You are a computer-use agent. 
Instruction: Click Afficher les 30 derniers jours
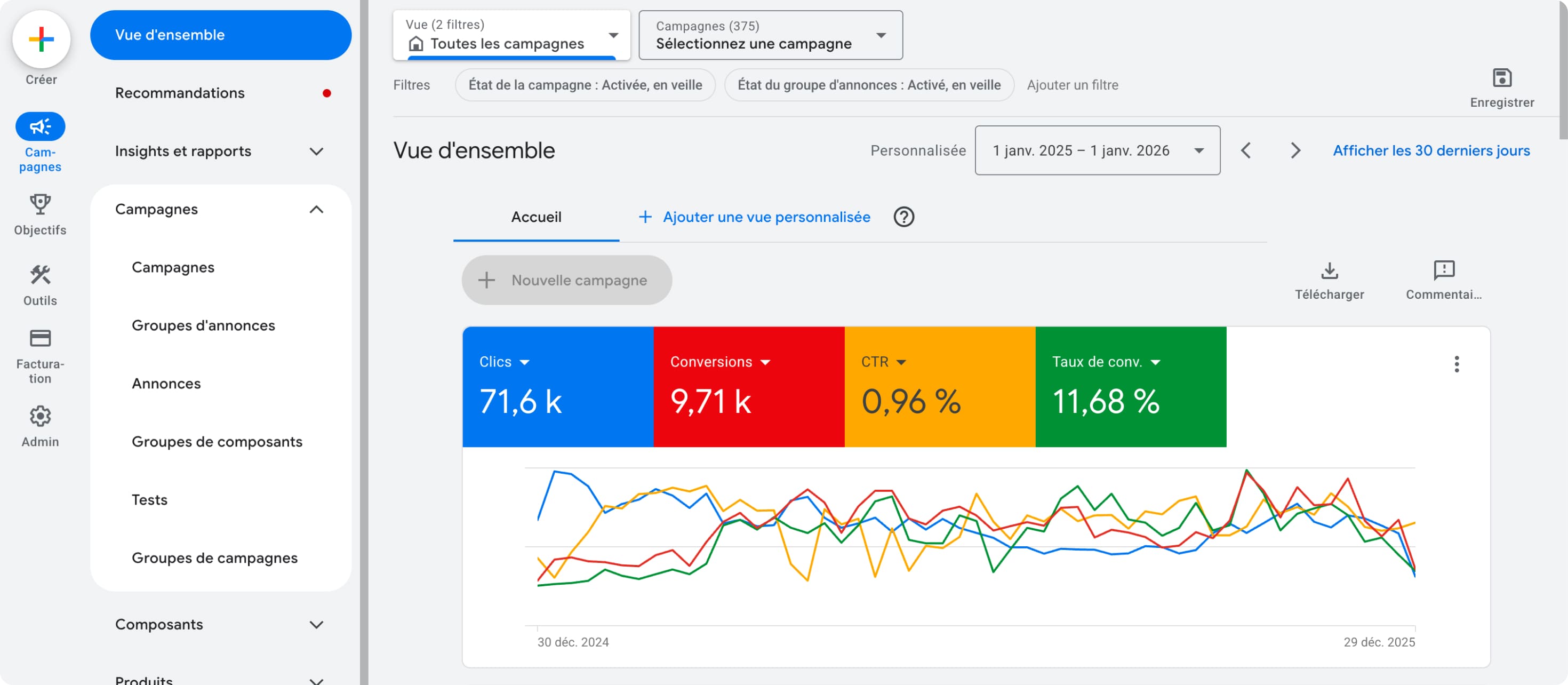pos(1431,150)
